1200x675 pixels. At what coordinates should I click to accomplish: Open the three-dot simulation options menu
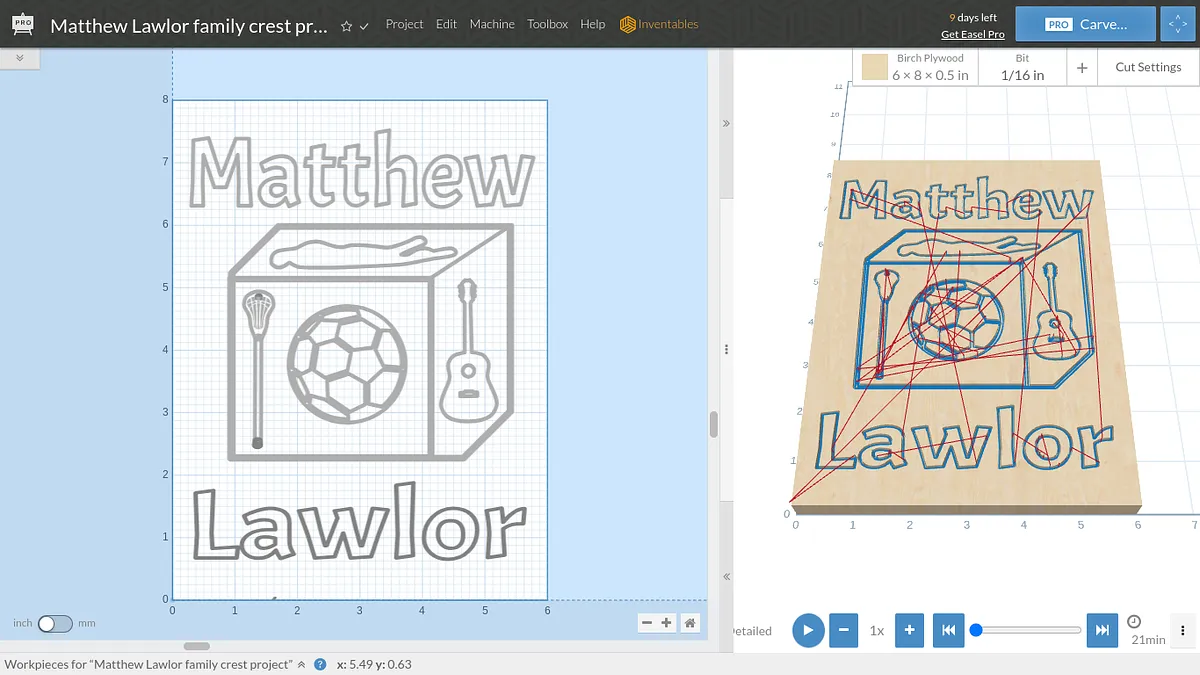click(x=1183, y=630)
